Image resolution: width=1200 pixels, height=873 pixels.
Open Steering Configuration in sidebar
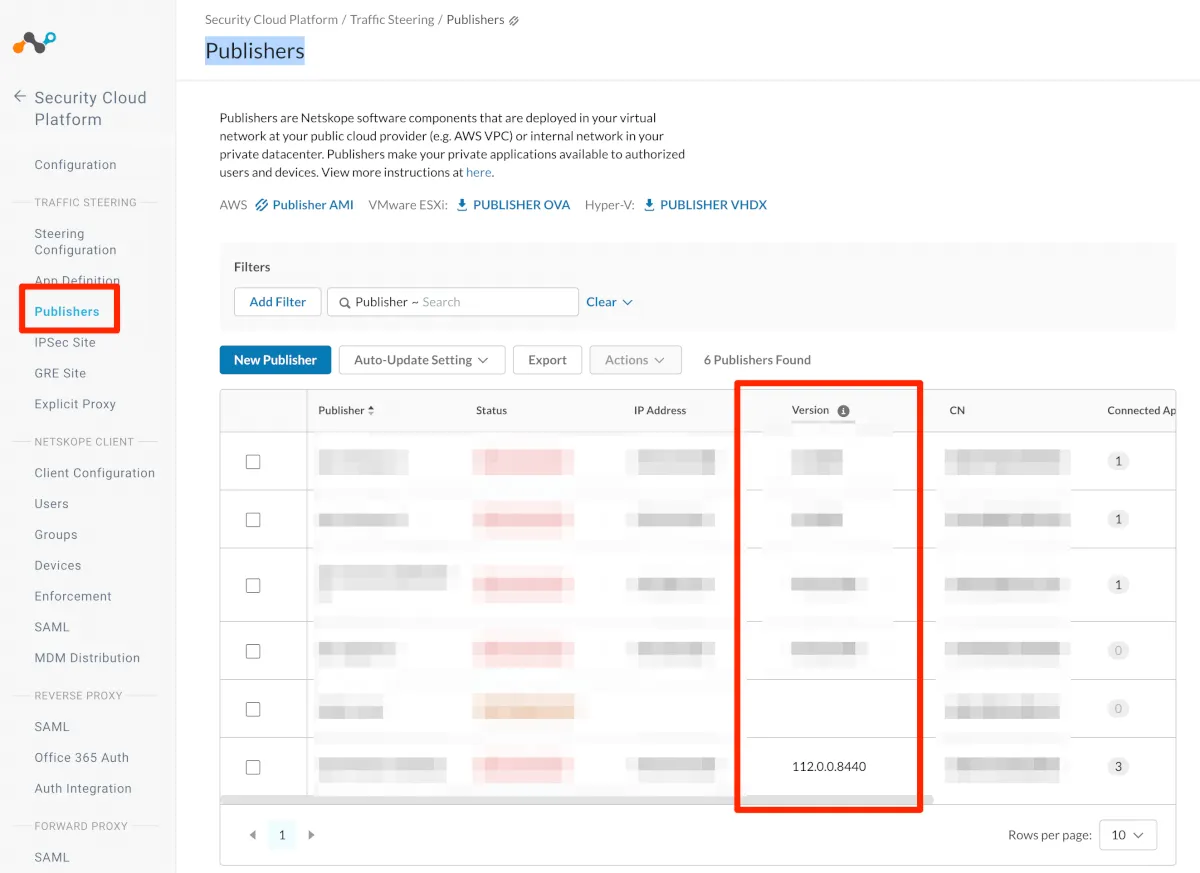click(75, 242)
